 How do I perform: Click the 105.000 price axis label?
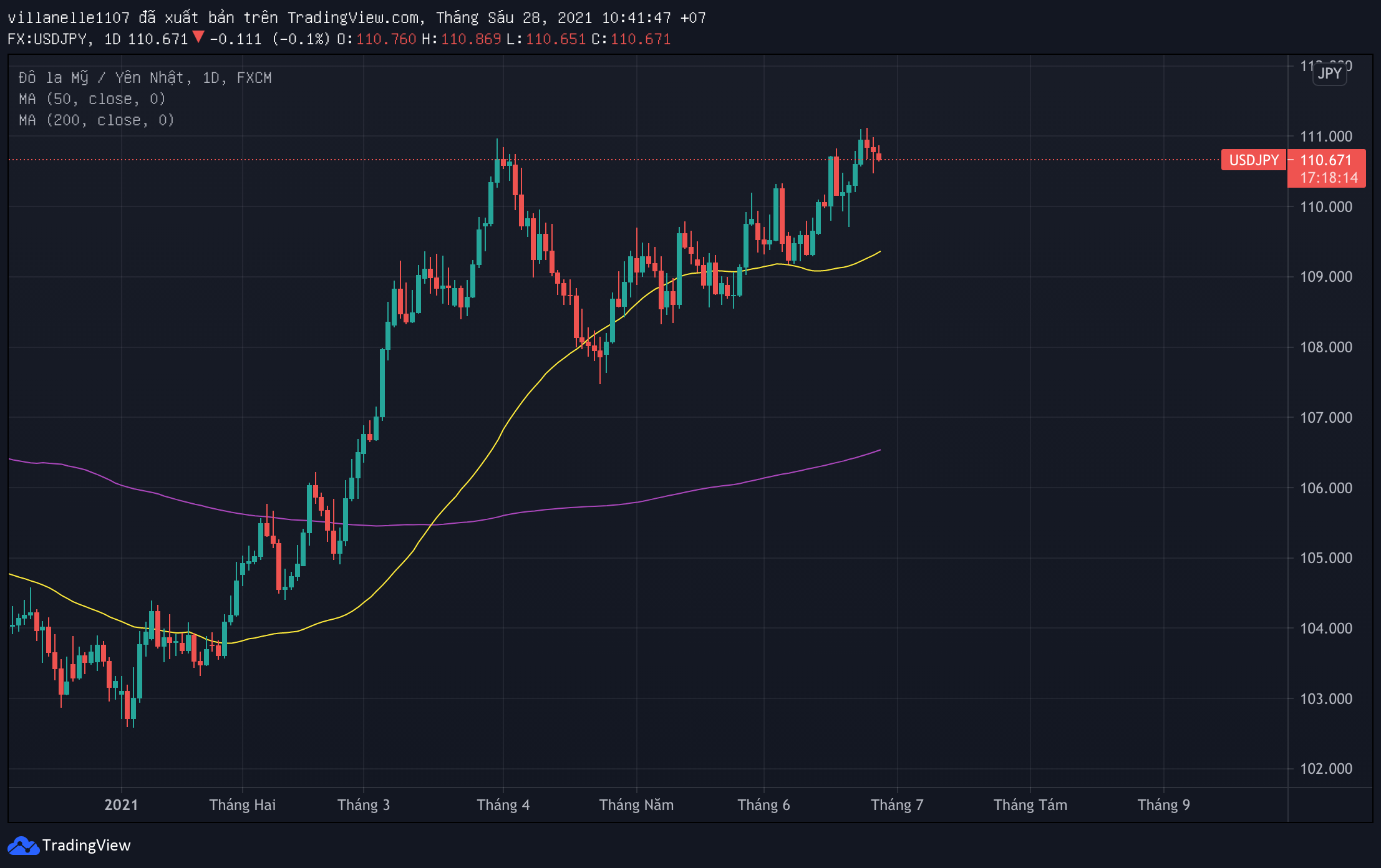point(1326,558)
